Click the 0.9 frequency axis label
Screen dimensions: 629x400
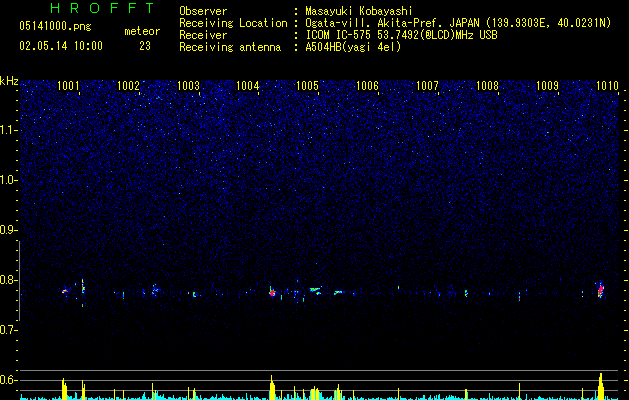click(8, 230)
